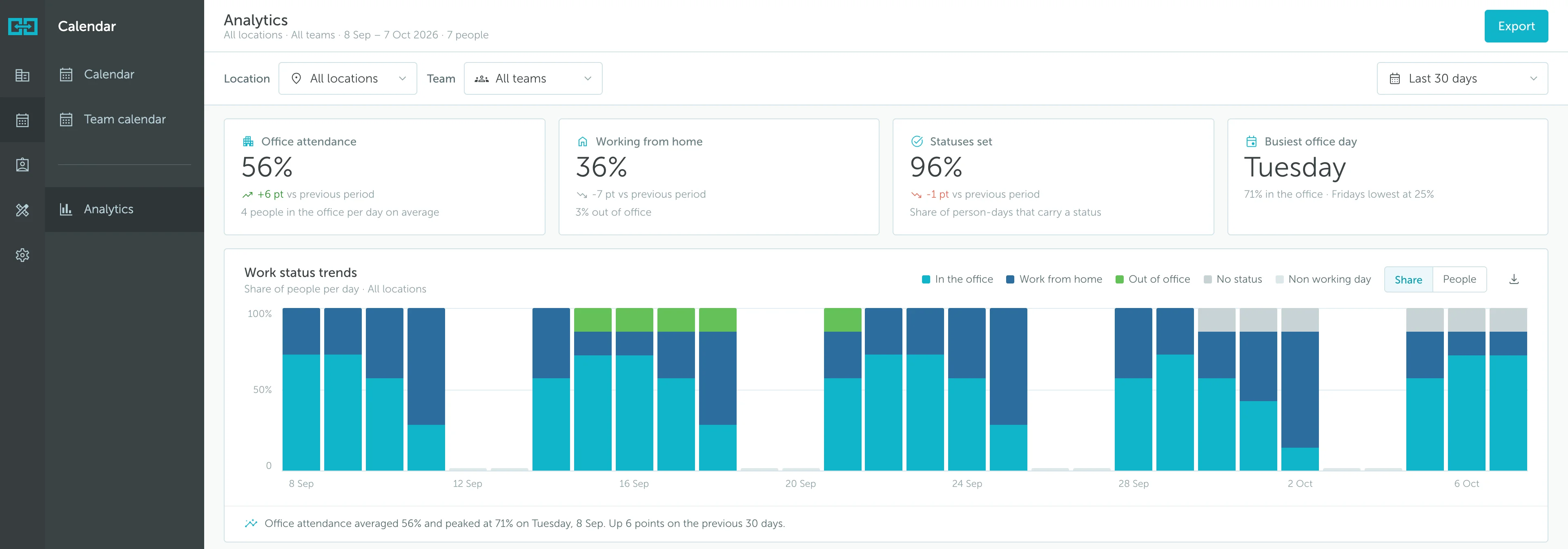The height and width of the screenshot is (549, 1568).
Task: Click the 8 Sep chart bar
Action: point(301,389)
